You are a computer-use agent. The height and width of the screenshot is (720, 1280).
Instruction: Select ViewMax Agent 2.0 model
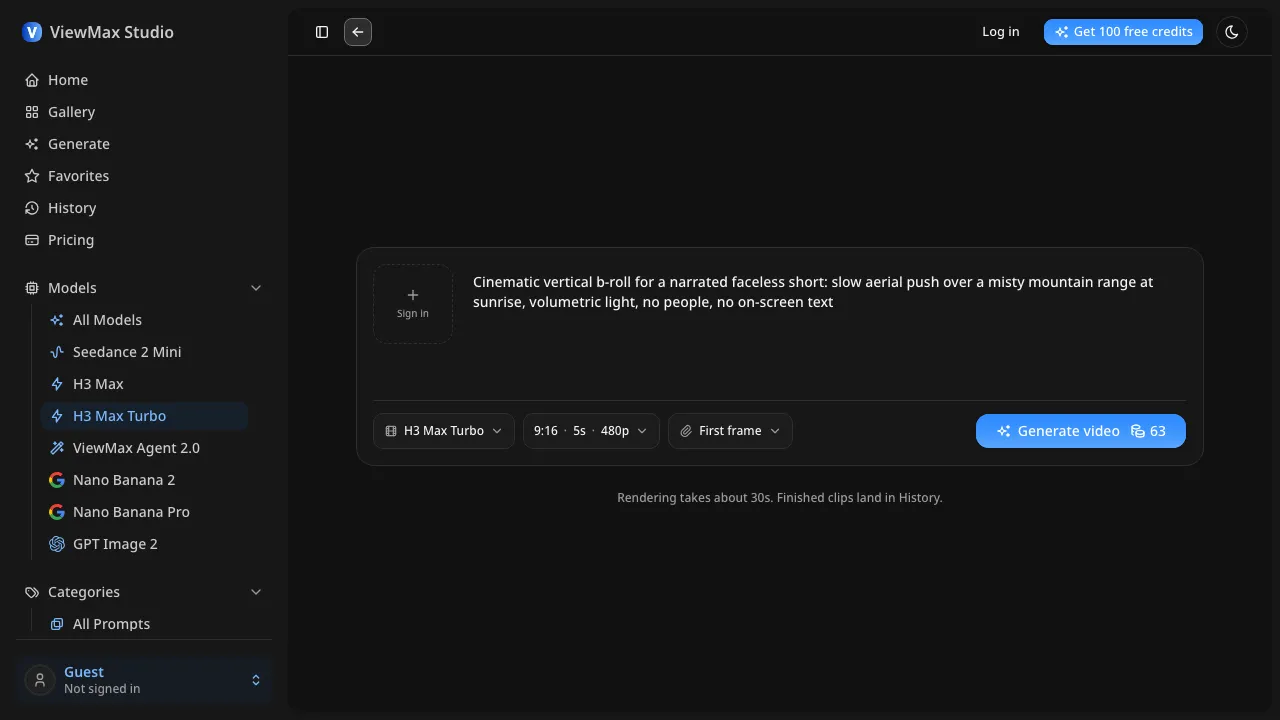[x=144, y=448]
